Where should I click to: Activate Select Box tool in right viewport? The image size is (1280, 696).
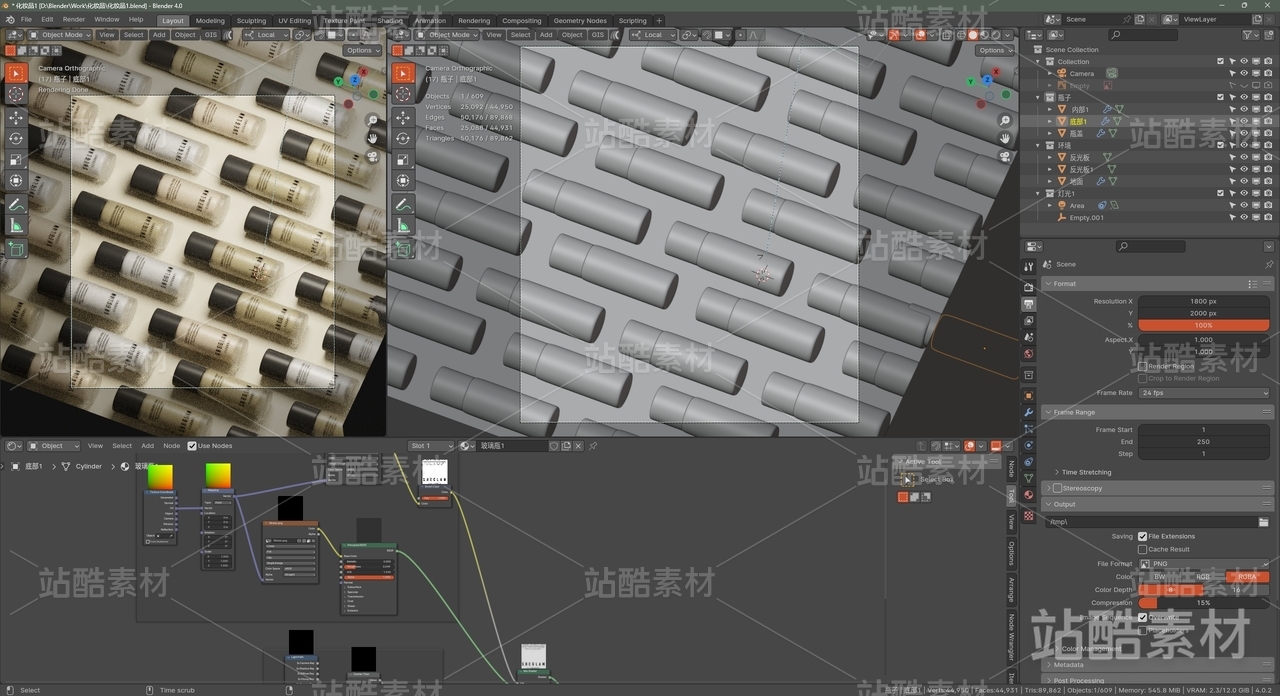(x=402, y=73)
